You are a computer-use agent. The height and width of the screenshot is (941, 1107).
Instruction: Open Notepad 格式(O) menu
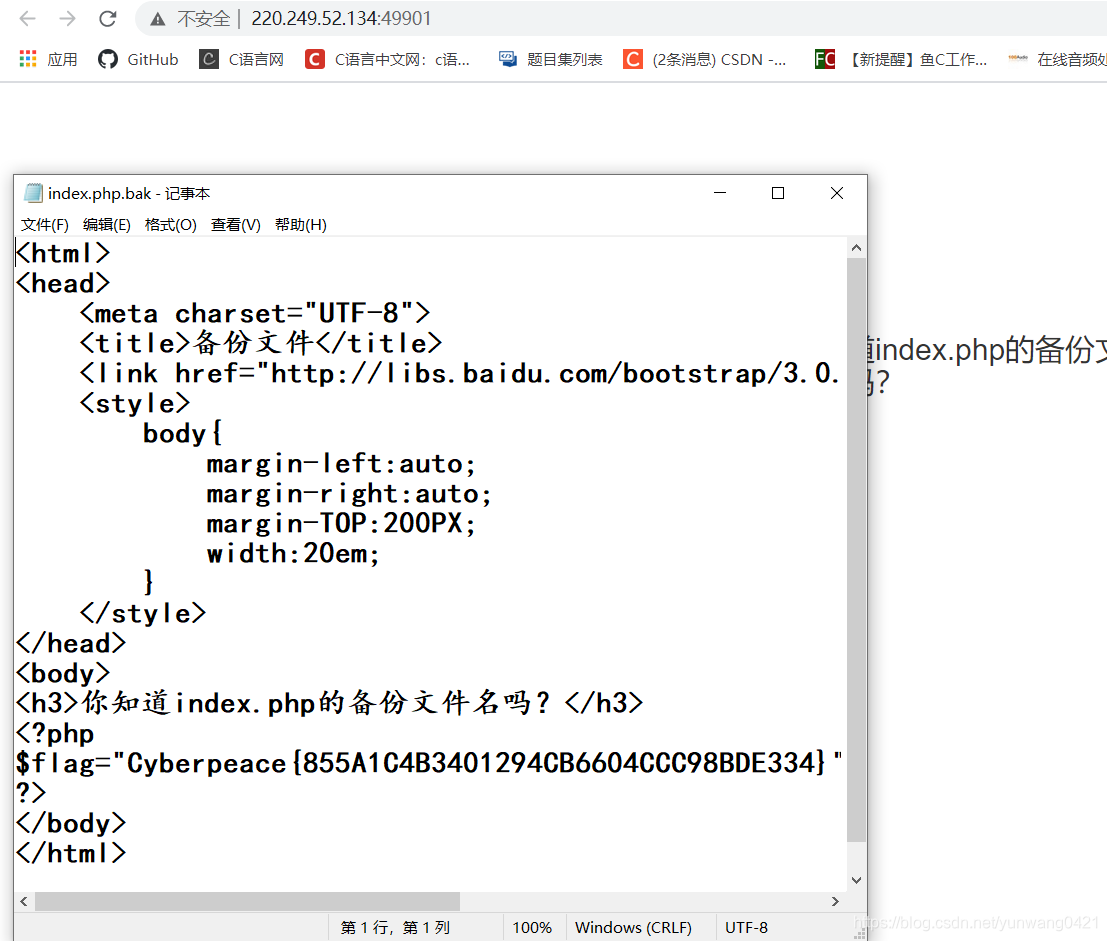170,224
